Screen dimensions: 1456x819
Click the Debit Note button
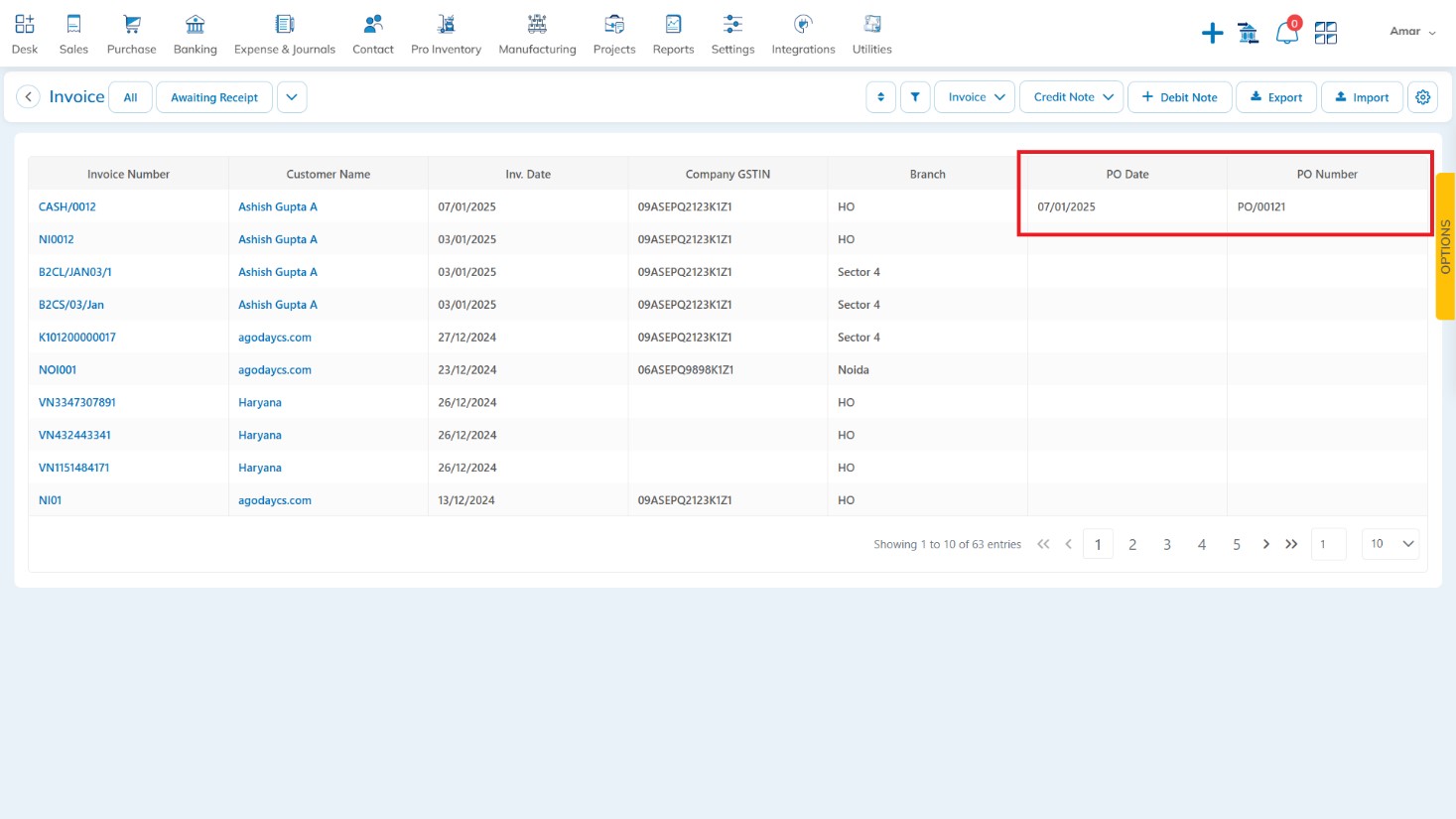[x=1180, y=97]
